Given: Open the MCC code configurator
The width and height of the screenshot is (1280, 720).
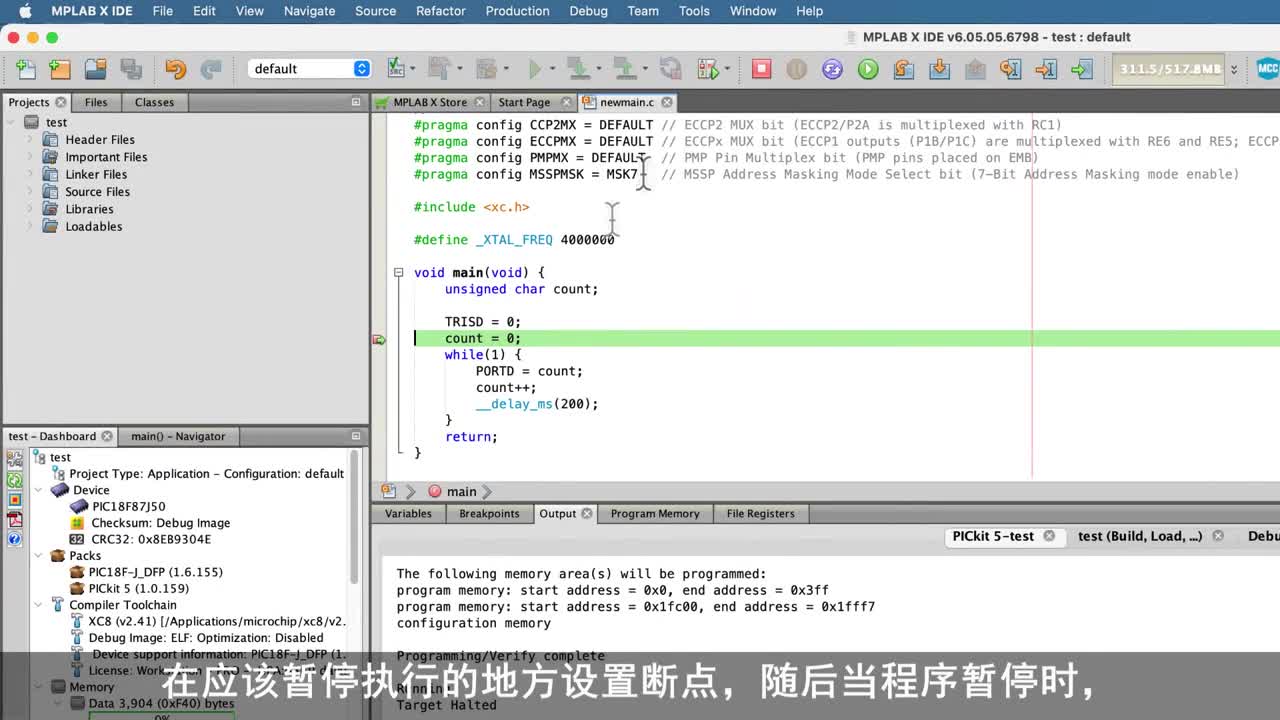Looking at the screenshot, I should pos(1267,69).
